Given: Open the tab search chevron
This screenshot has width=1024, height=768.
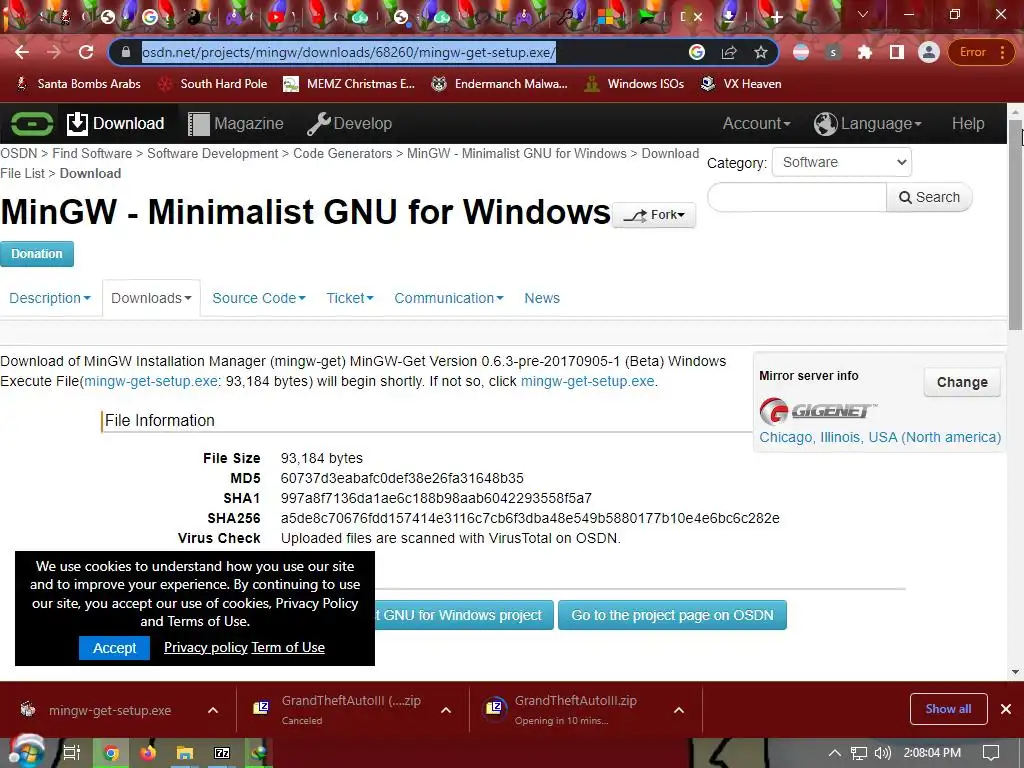Looking at the screenshot, I should pos(863,14).
